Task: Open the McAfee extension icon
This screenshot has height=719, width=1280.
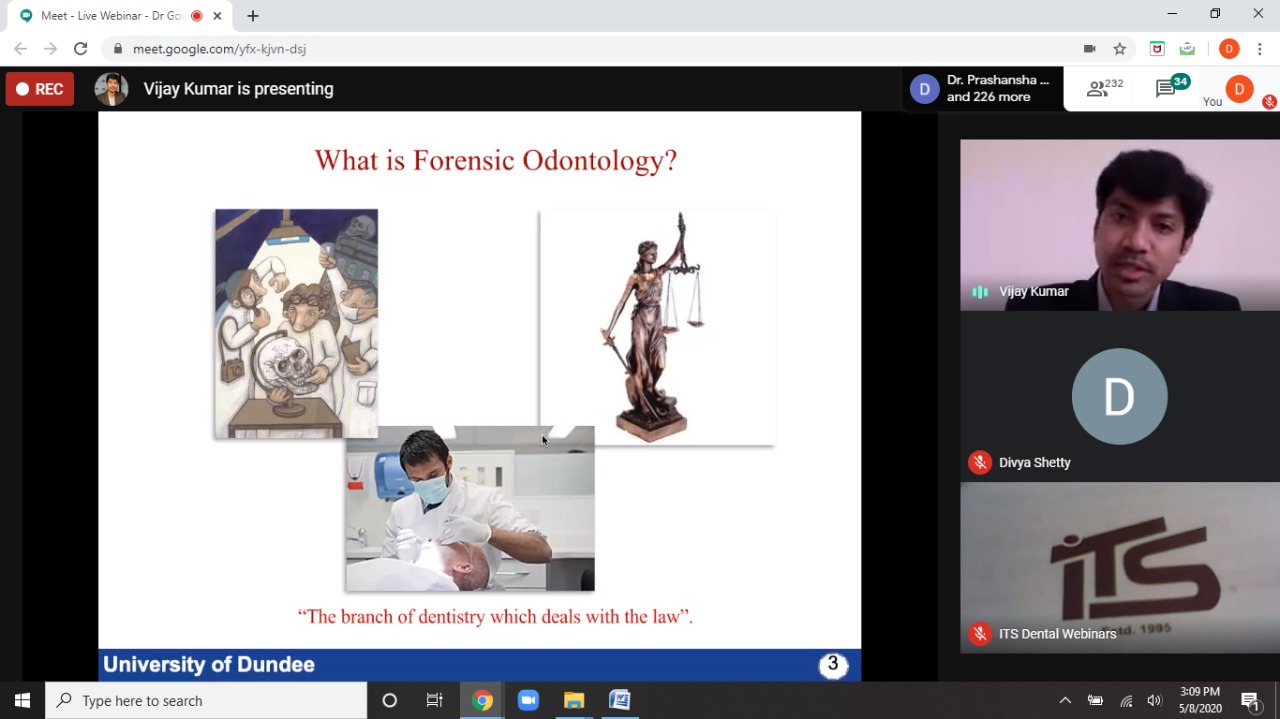Action: pyautogui.click(x=1157, y=49)
